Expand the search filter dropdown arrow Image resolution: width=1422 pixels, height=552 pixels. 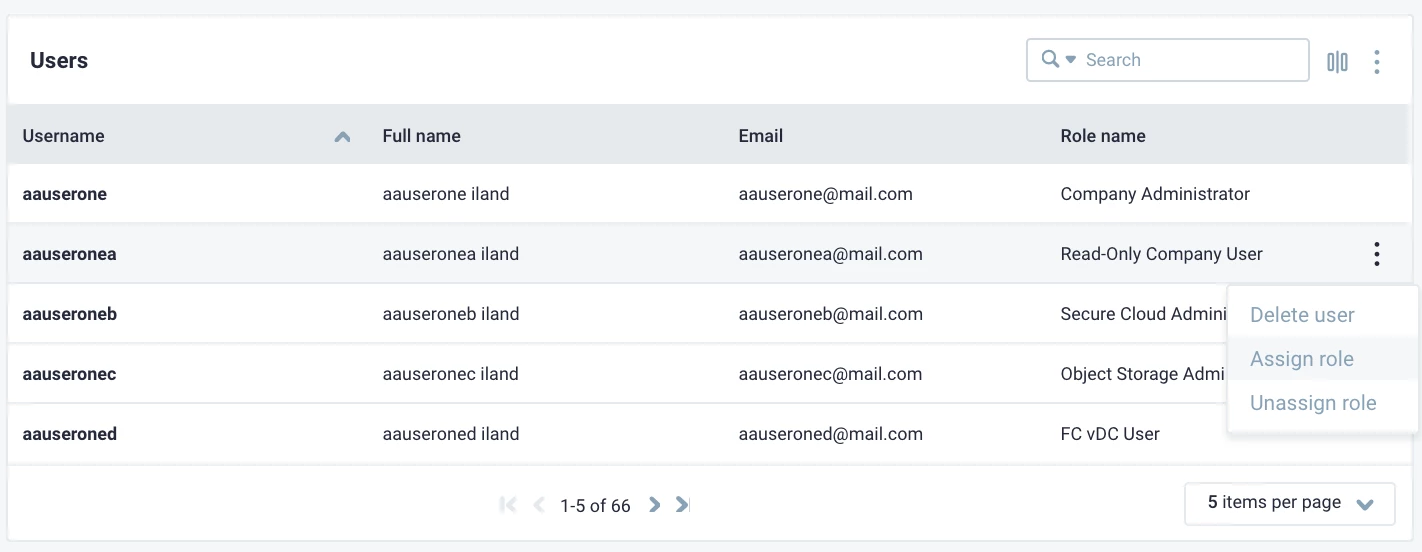1070,60
